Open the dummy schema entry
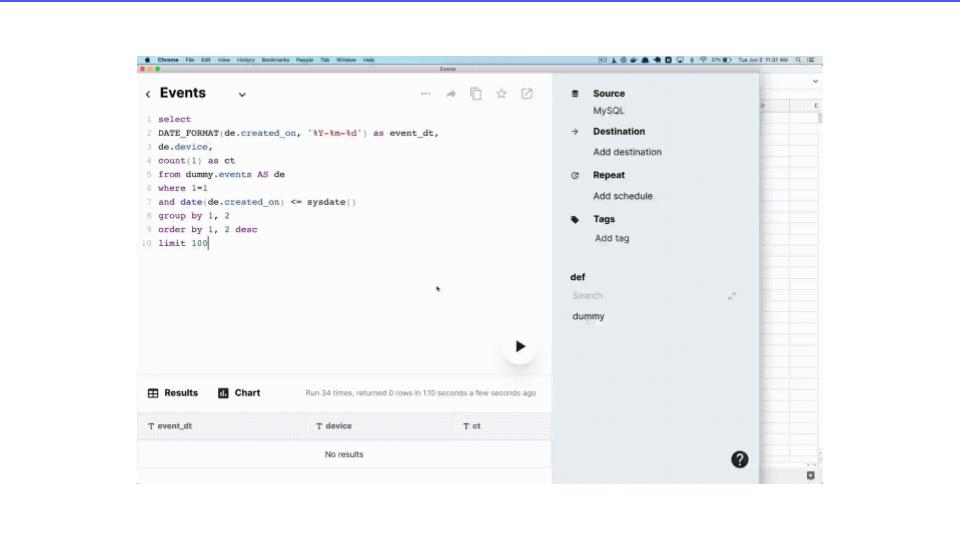The width and height of the screenshot is (960, 540). [x=588, y=317]
